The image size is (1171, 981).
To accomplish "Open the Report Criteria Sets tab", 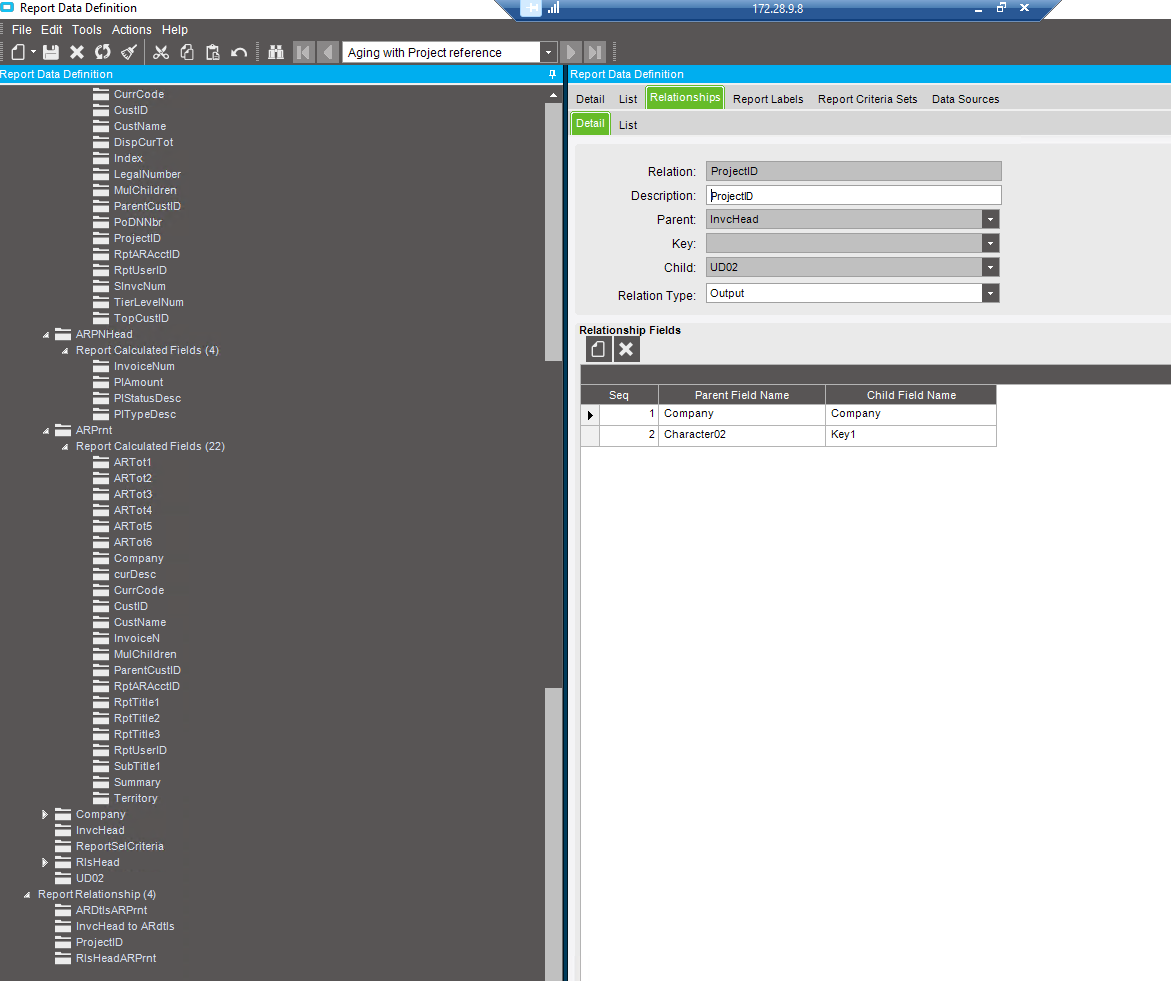I will pos(867,99).
